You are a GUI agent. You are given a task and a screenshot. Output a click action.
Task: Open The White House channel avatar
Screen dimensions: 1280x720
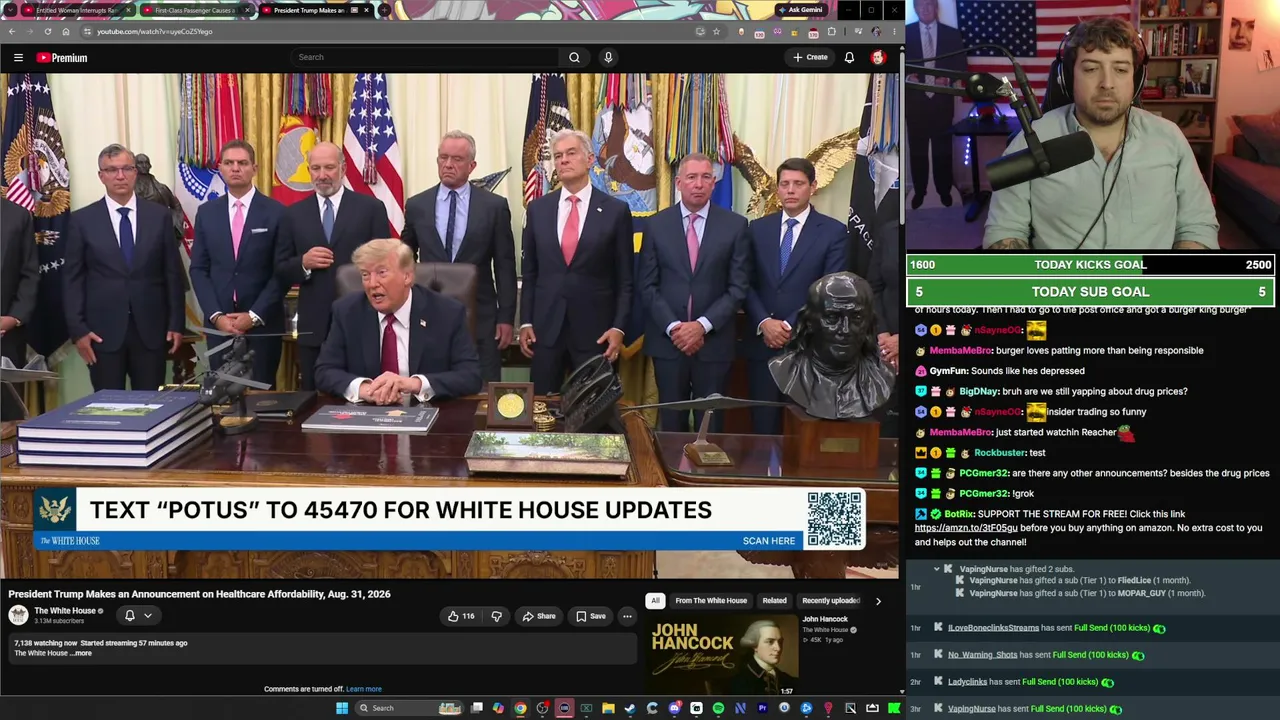(18, 616)
